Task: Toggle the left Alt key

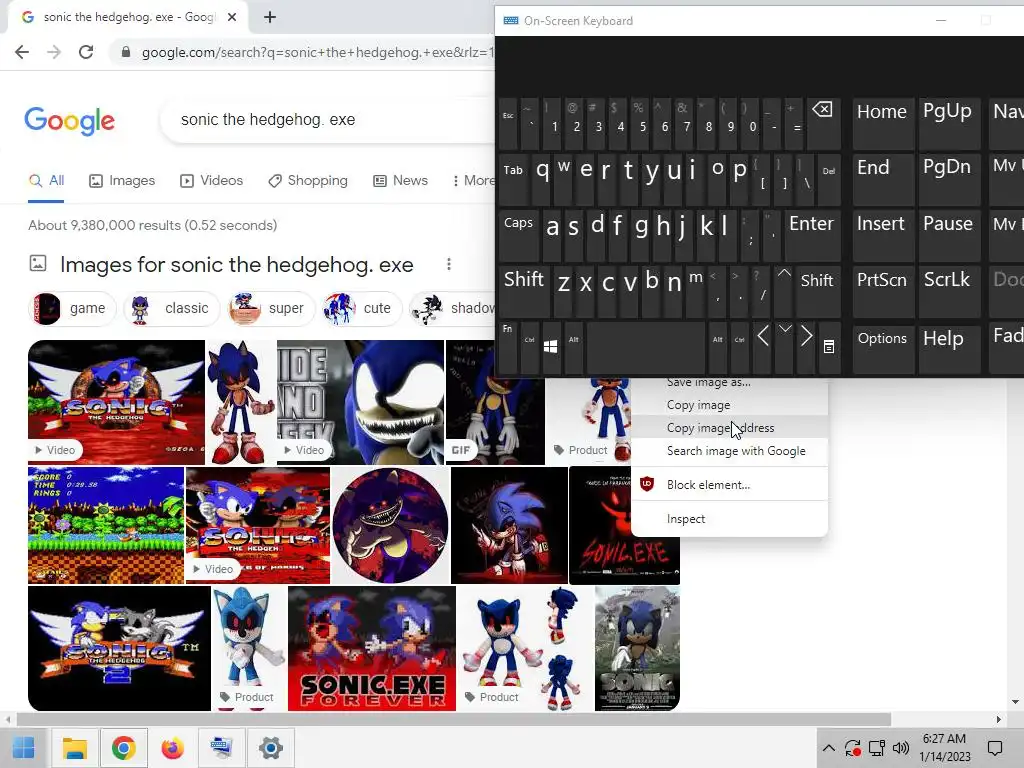Action: [x=573, y=347]
